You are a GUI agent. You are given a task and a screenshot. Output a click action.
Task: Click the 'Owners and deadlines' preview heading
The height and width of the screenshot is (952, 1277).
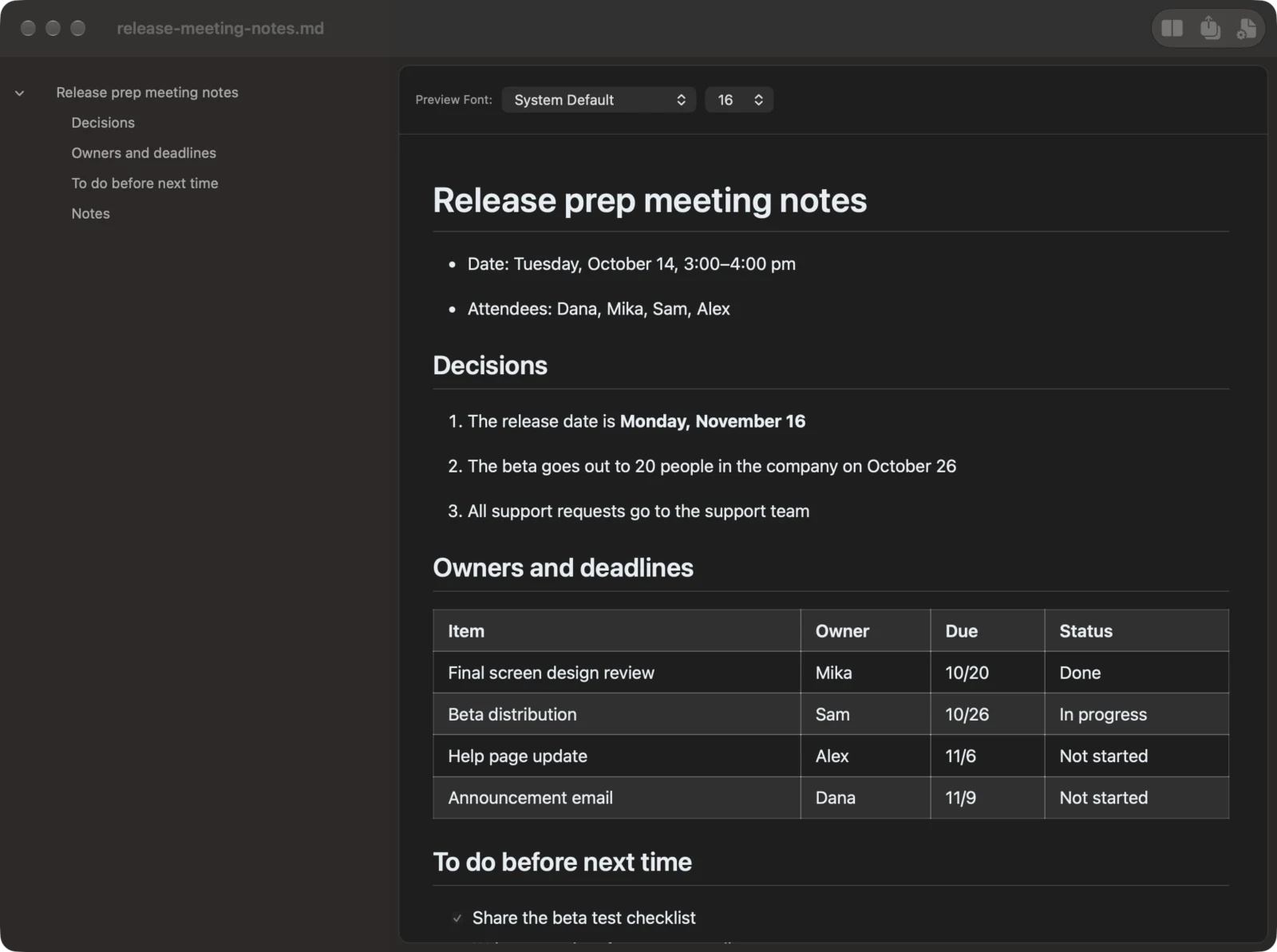point(563,567)
